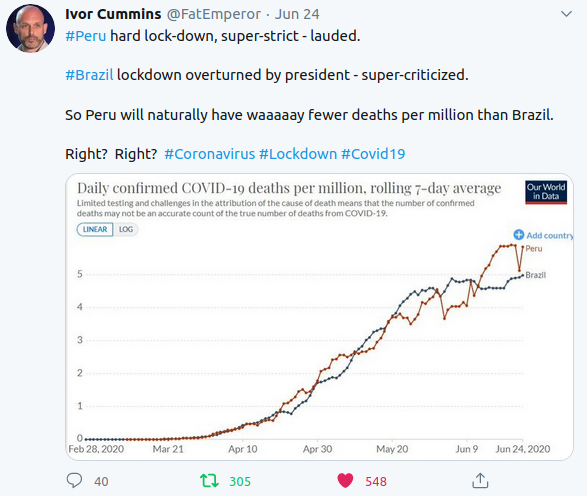Click the red heart like icon
587x496 pixels.
click(x=345, y=481)
